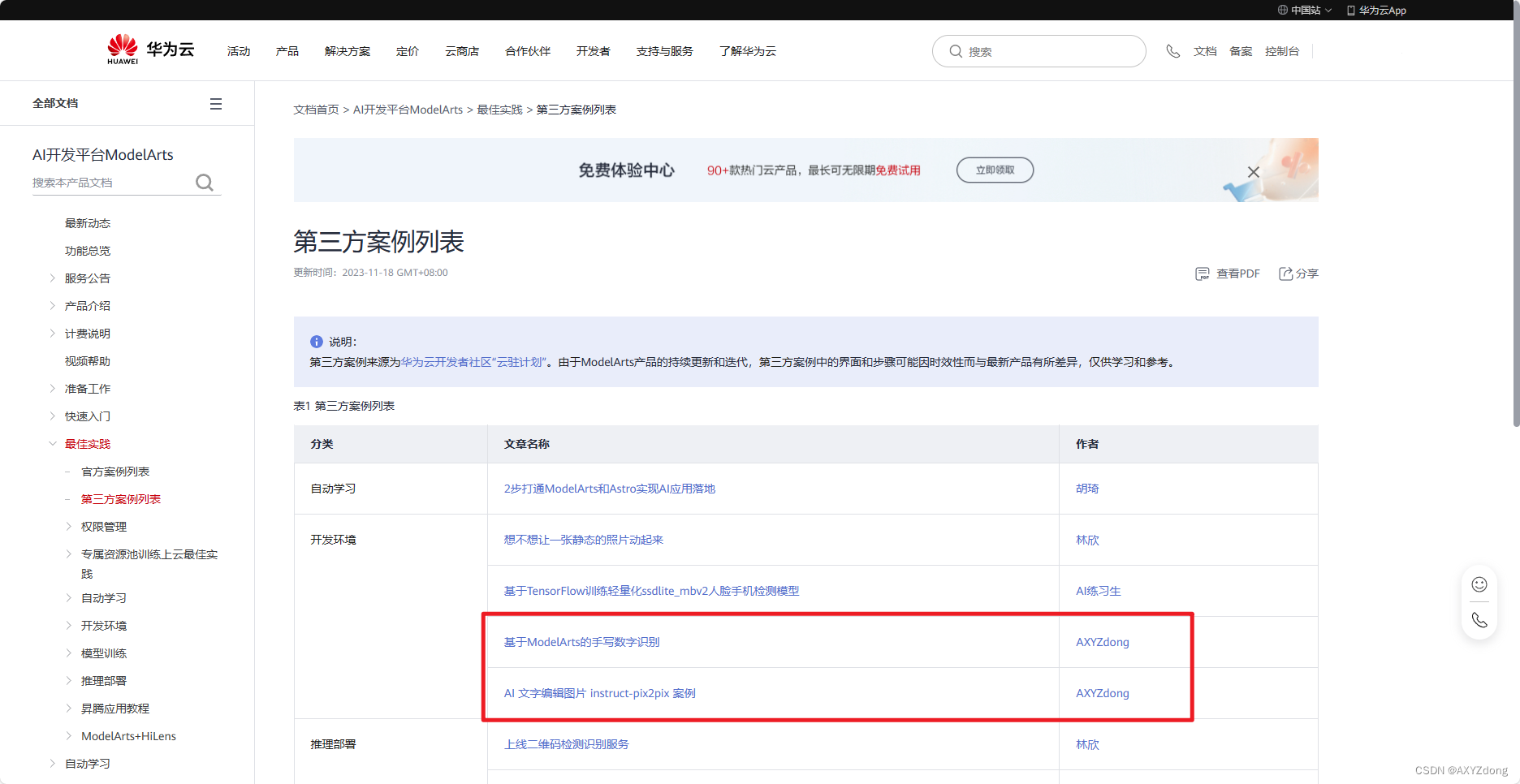Viewport: 1520px width, 784px height.
Task: Open AI 文字编辑图片 instruct-pix2pix 案例 link
Action: 599,693
